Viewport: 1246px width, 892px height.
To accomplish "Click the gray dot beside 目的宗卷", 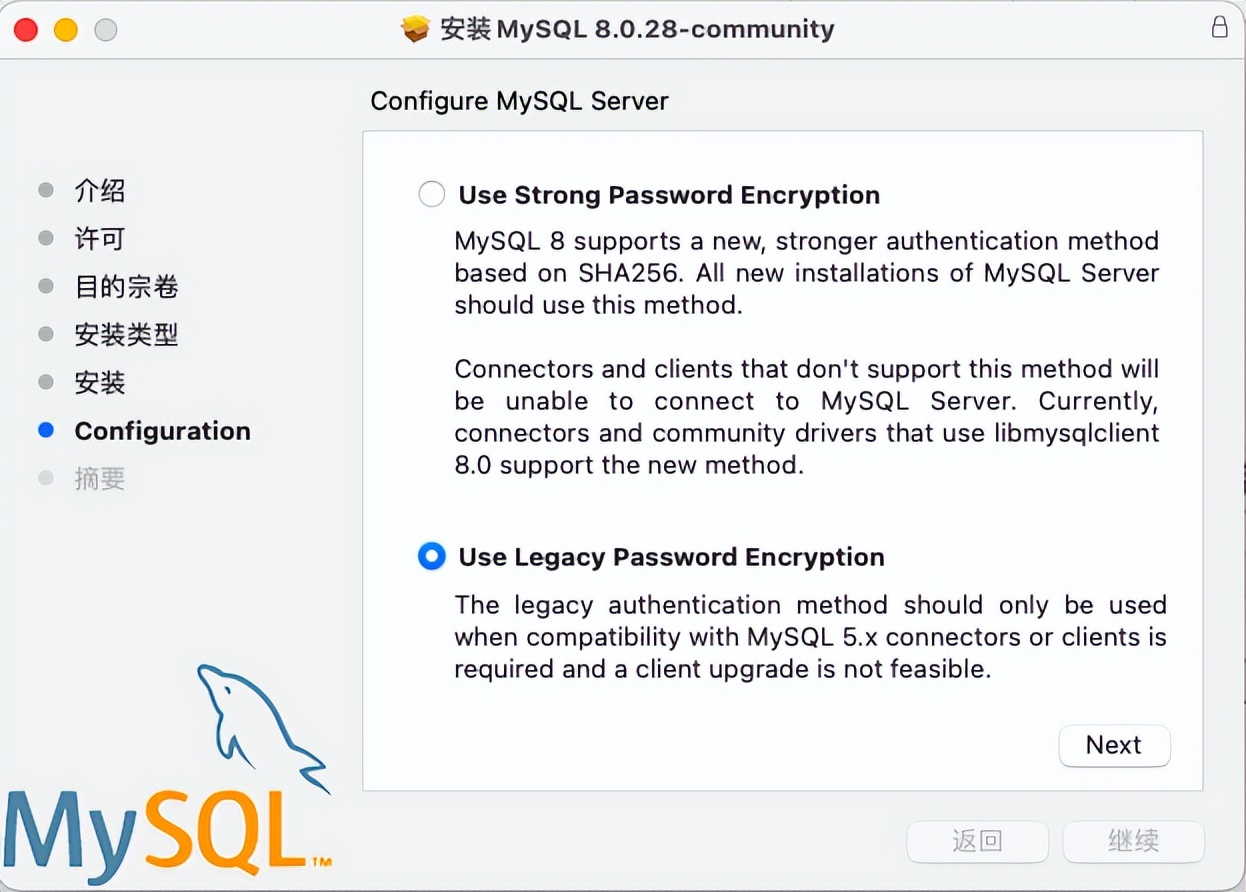I will 46,286.
